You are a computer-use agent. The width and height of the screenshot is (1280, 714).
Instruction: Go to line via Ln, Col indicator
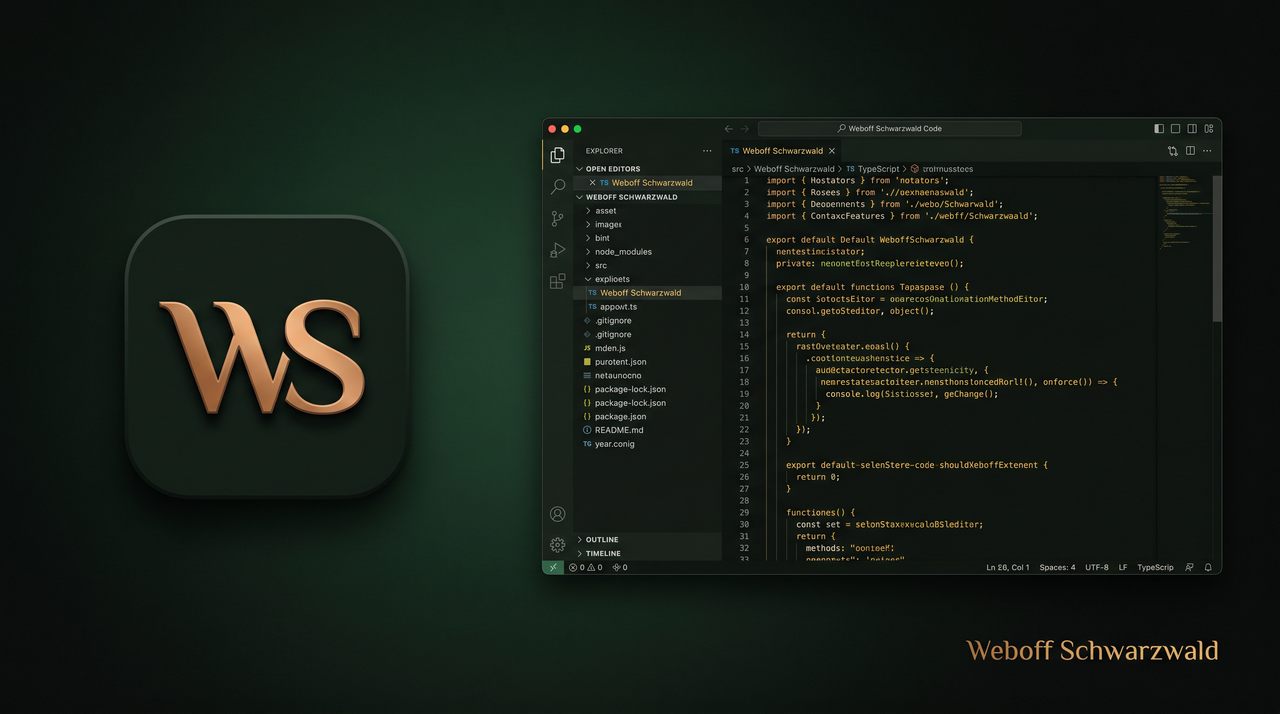1007,567
